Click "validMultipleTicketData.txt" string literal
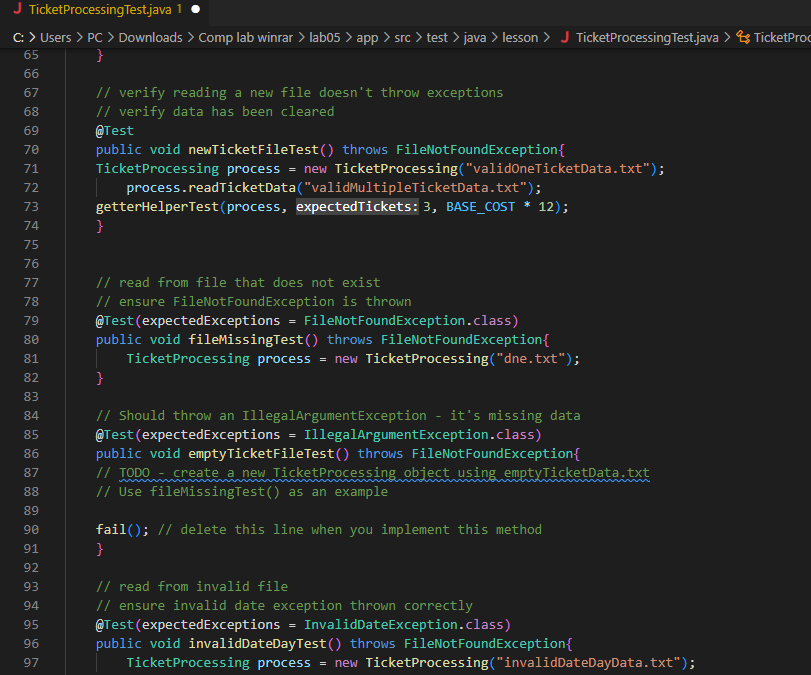This screenshot has width=811, height=675. tap(415, 187)
